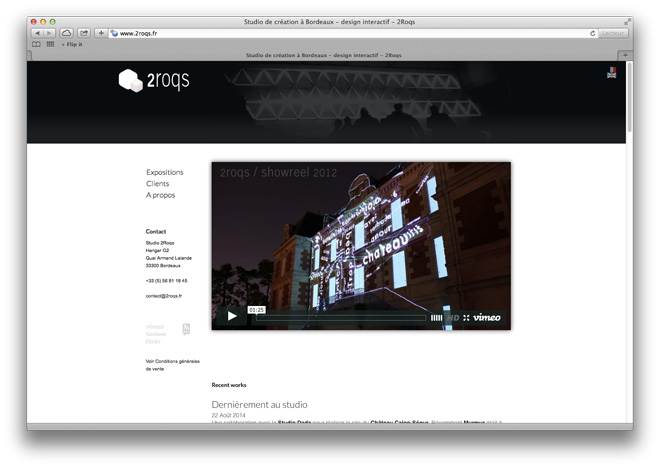This screenshot has width=660, height=468.
Task: Open the Expositions menu item
Action: click(x=165, y=172)
